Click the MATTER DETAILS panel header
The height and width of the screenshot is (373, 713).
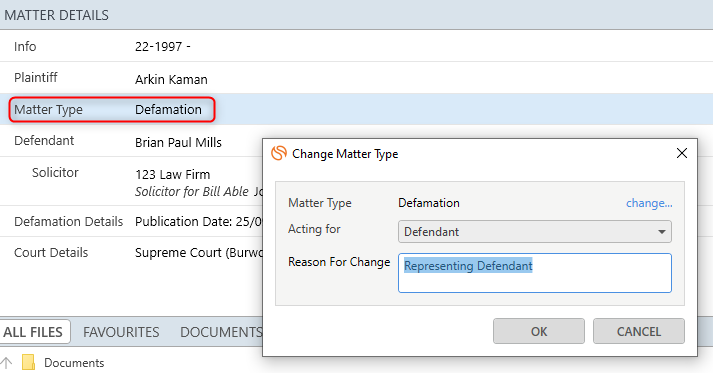click(356, 15)
